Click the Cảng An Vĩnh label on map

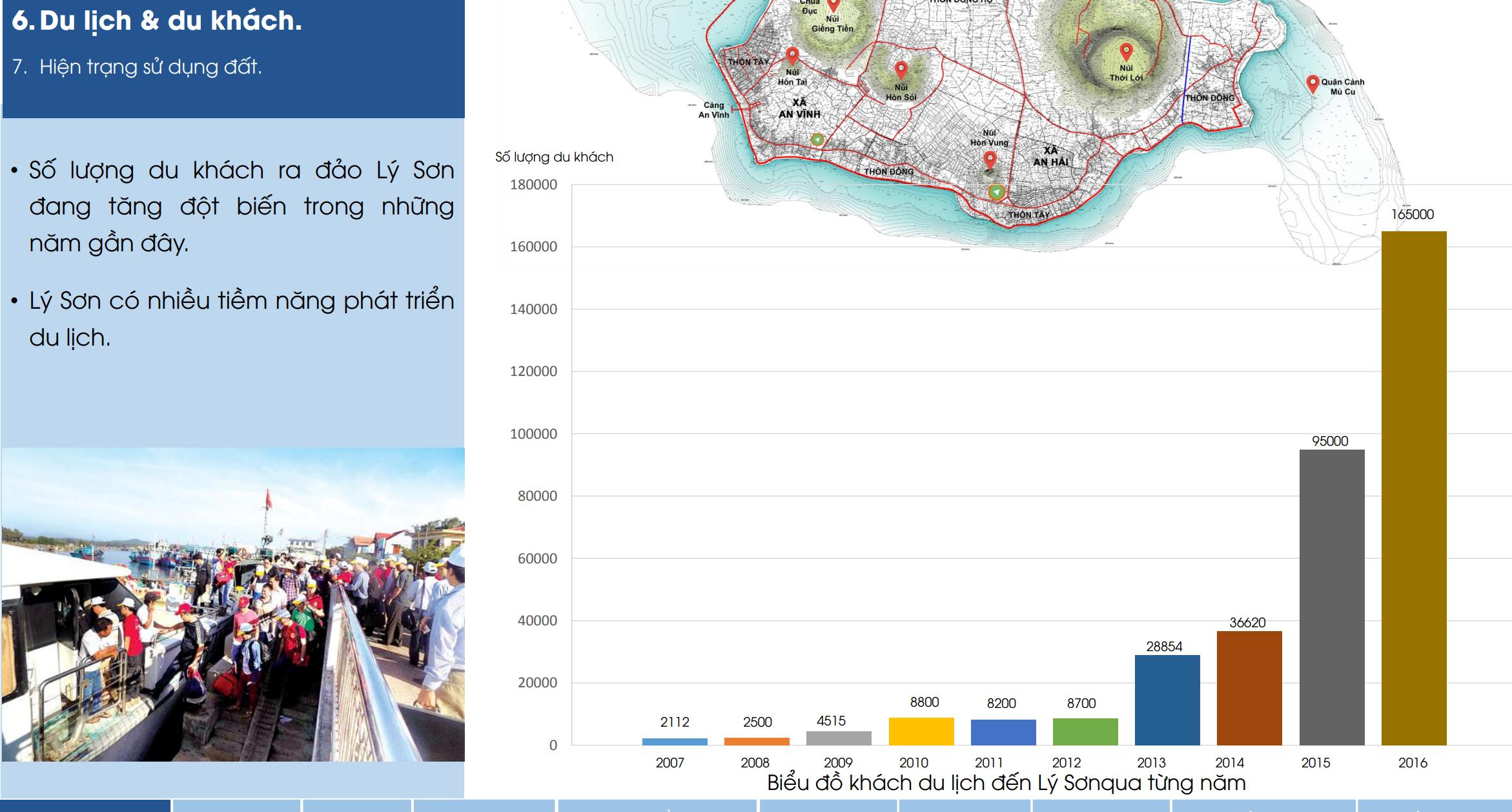click(713, 110)
